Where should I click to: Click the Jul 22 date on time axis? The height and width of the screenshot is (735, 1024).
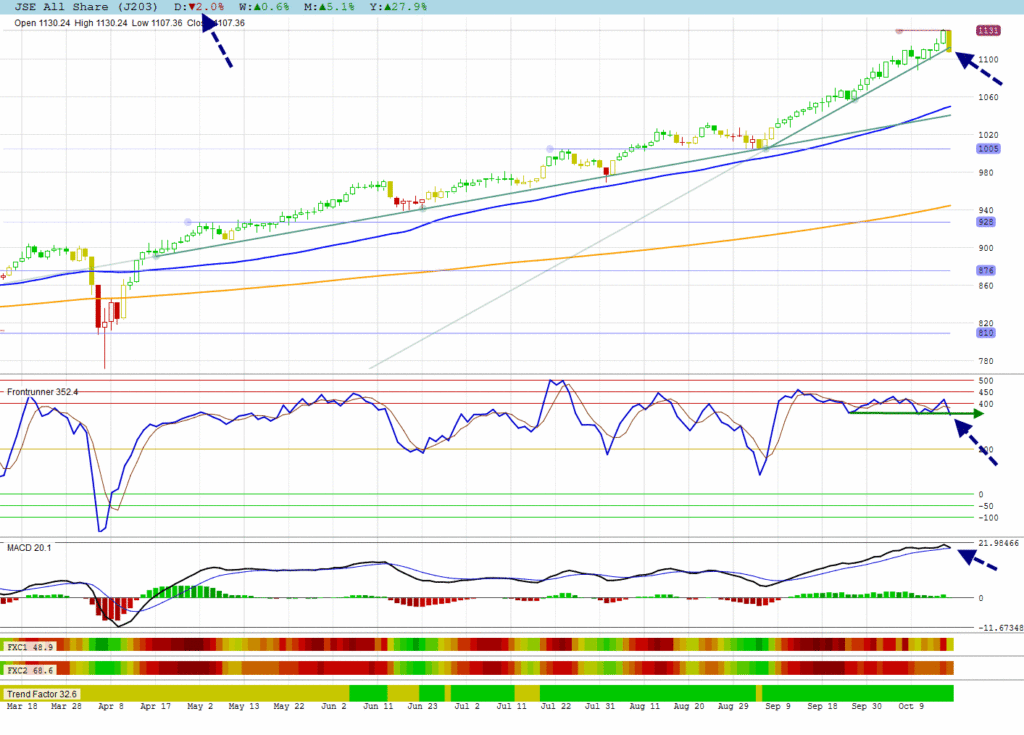click(x=555, y=705)
